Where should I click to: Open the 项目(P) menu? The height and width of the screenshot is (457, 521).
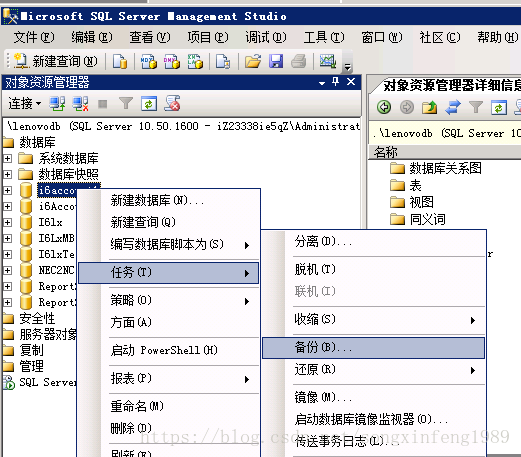click(x=208, y=37)
